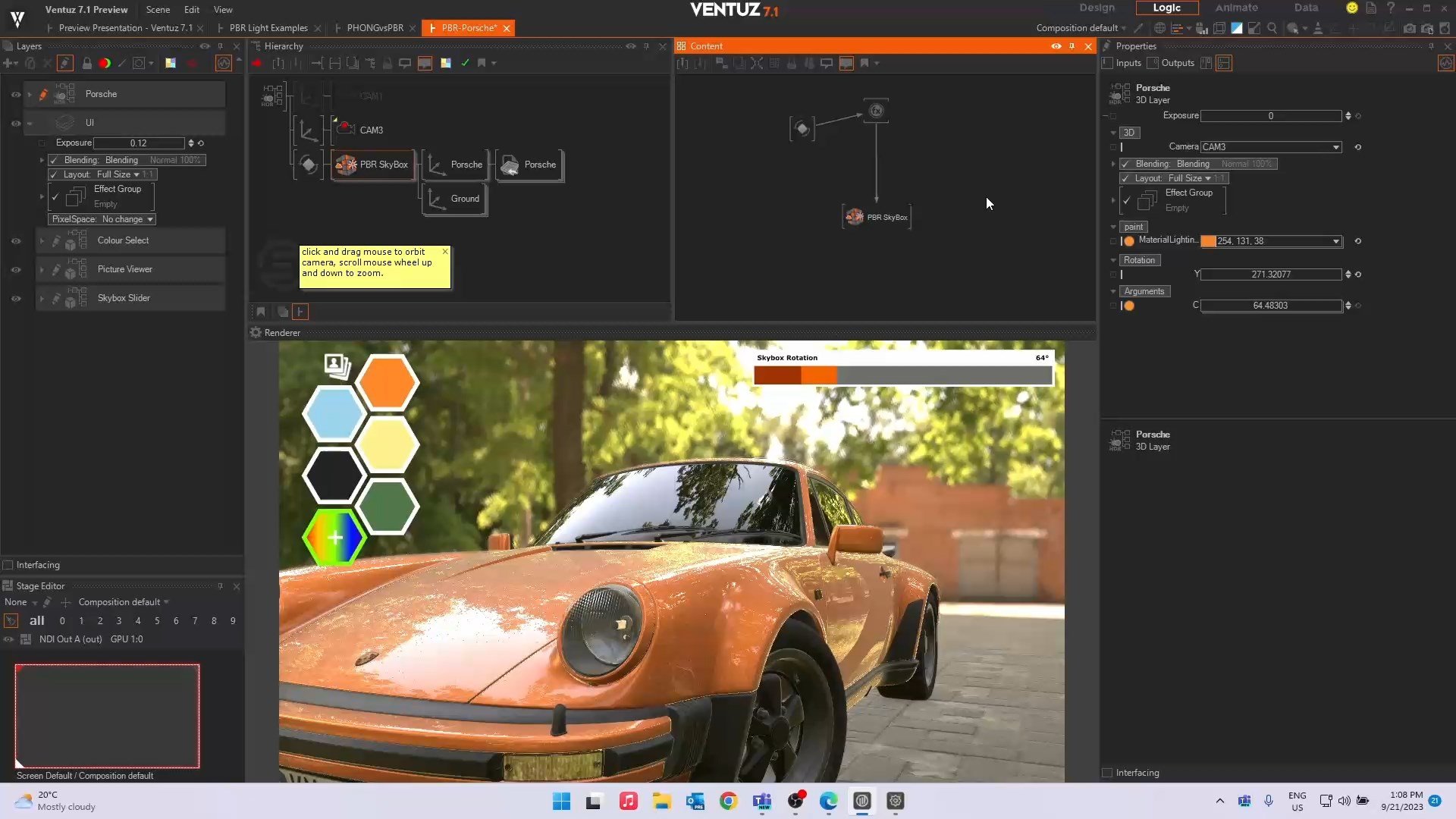Hide the Colour Select layer
1456x819 pixels.
click(x=16, y=241)
